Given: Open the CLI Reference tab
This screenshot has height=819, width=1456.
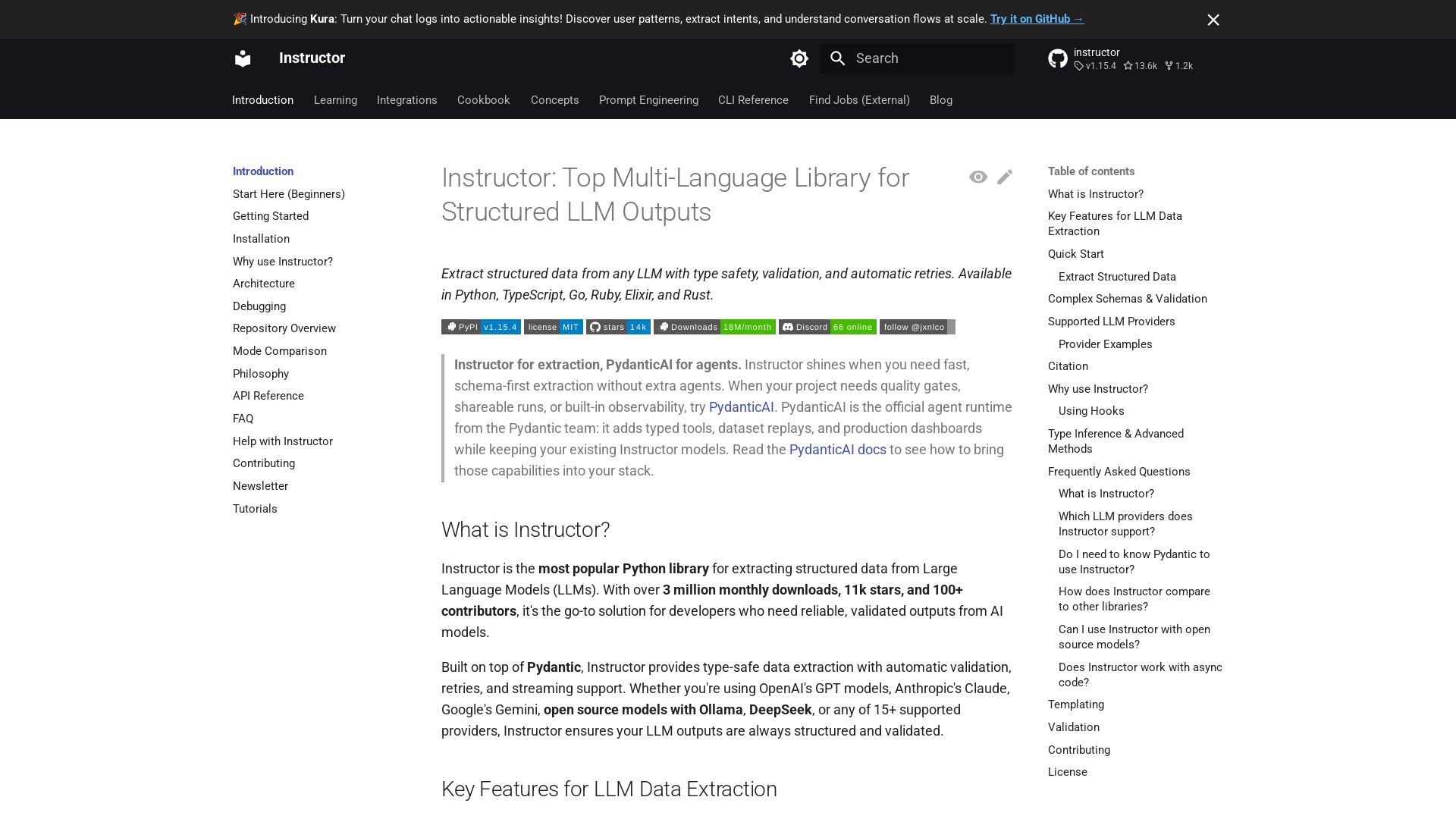Looking at the screenshot, I should click(753, 100).
